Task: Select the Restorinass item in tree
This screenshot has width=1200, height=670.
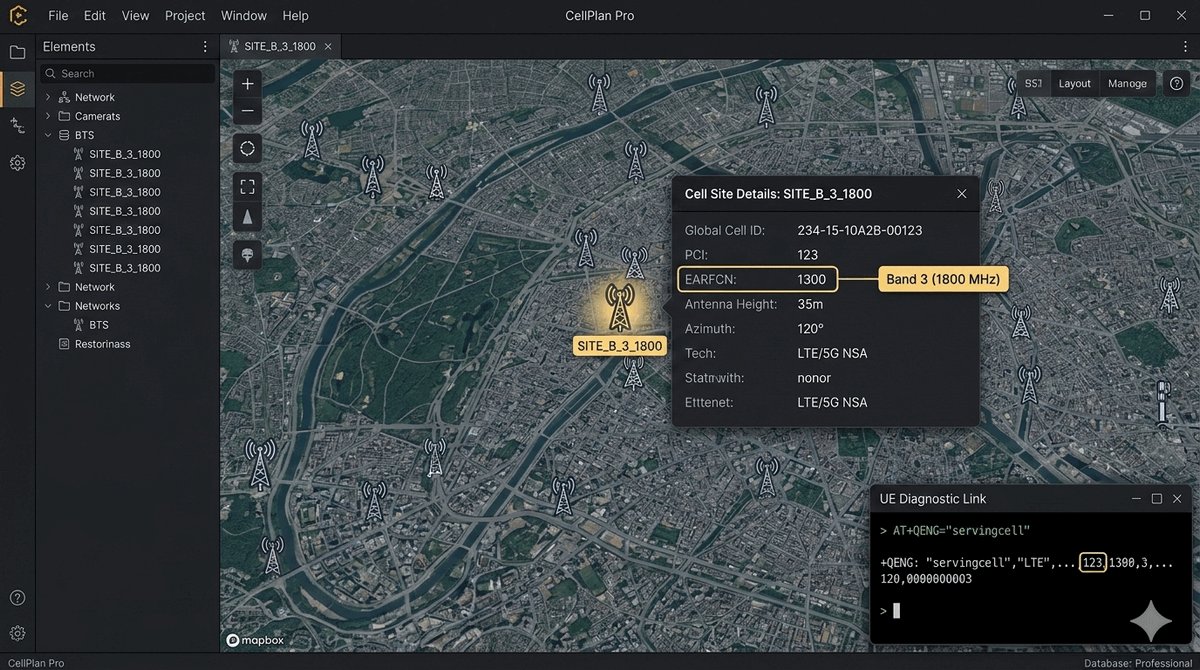Action: click(x=102, y=344)
